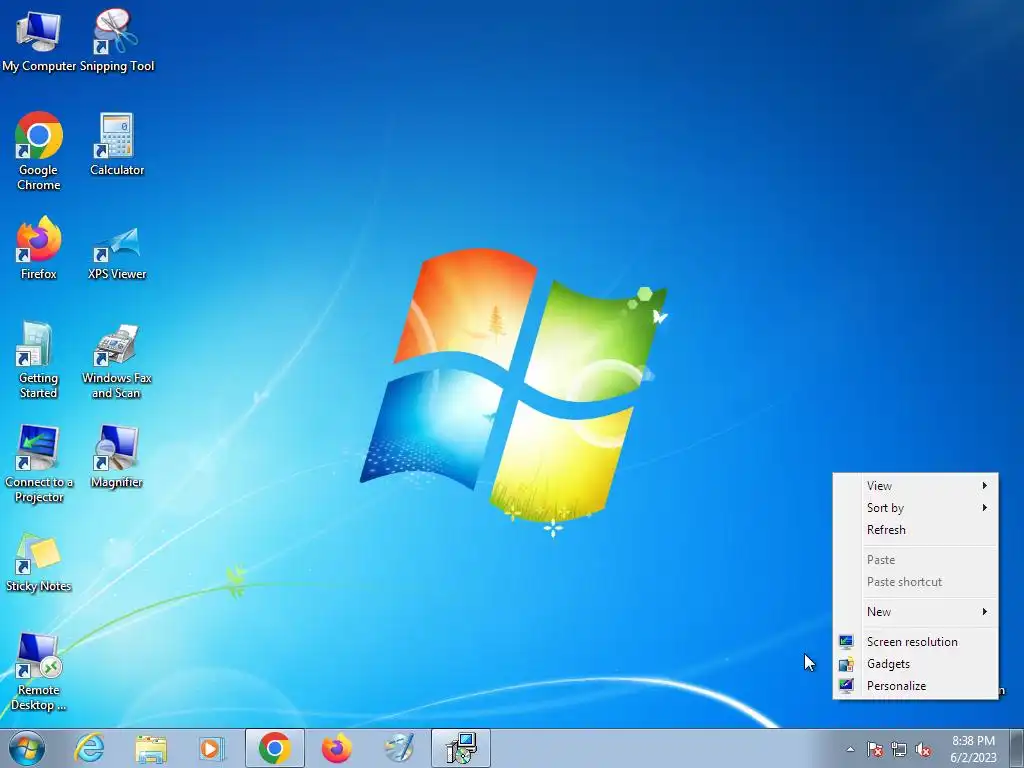Expand the New submenu

point(916,612)
